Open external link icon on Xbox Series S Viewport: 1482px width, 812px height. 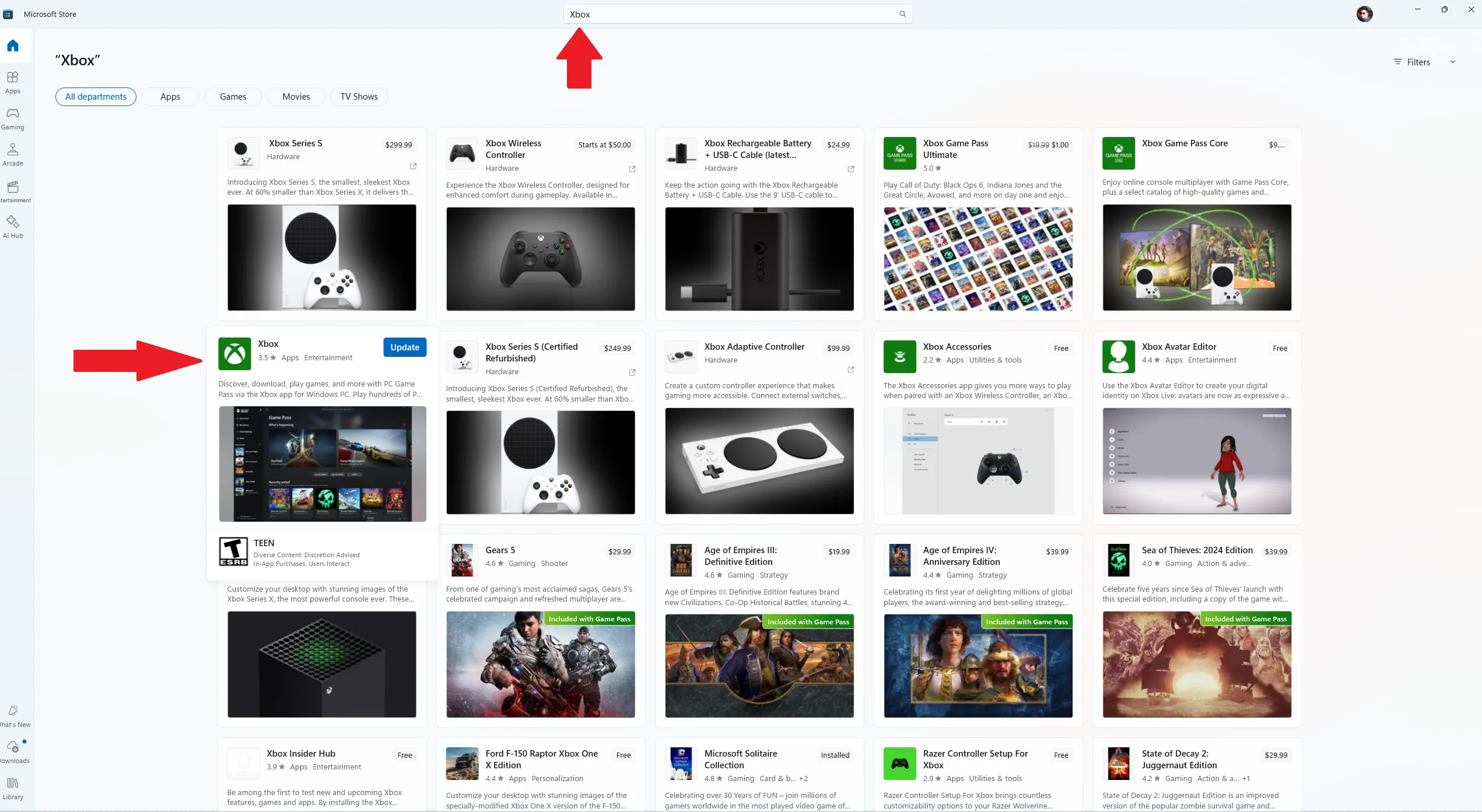click(x=413, y=166)
